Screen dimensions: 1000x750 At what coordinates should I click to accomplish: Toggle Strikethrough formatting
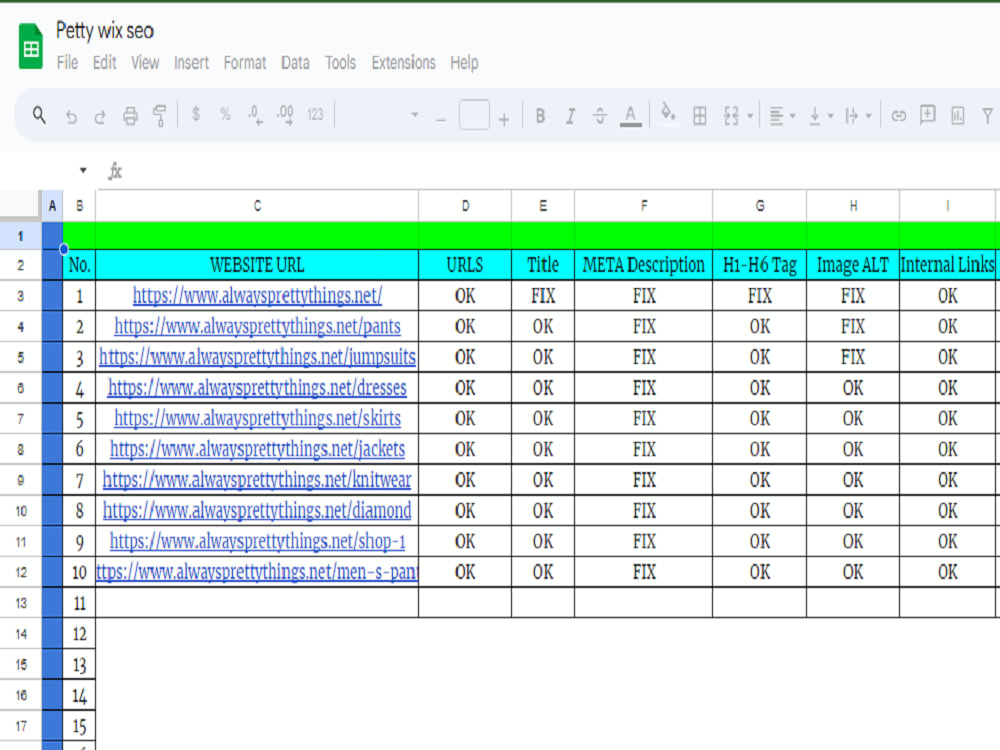click(600, 115)
